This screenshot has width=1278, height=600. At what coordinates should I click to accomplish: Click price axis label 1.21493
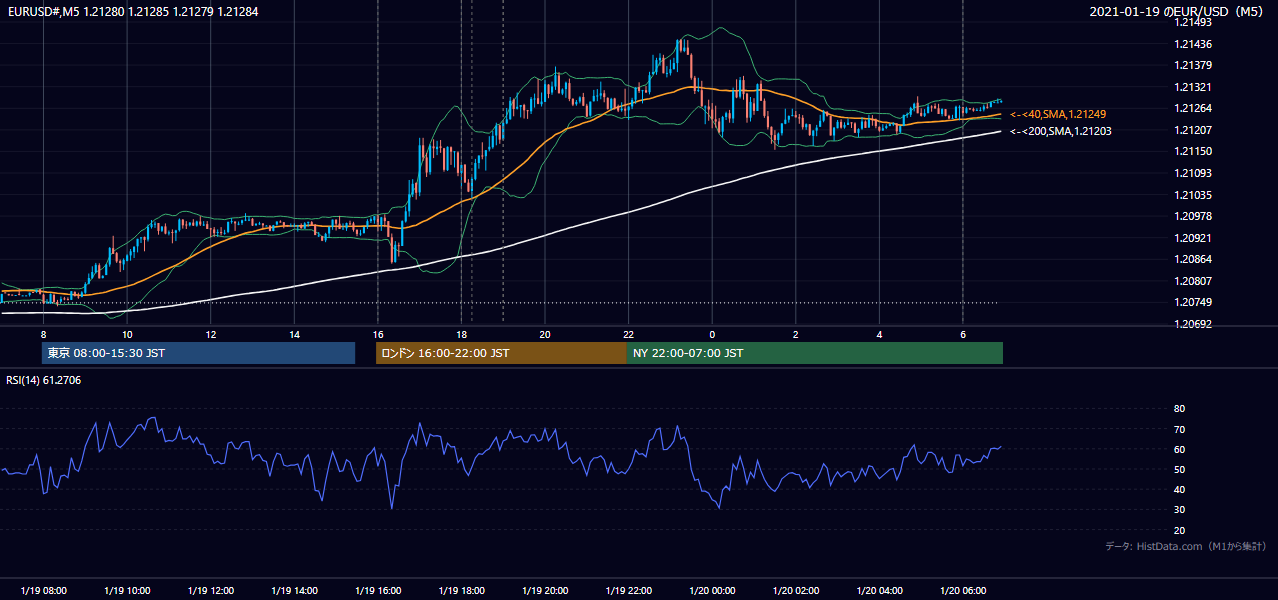(x=1193, y=22)
